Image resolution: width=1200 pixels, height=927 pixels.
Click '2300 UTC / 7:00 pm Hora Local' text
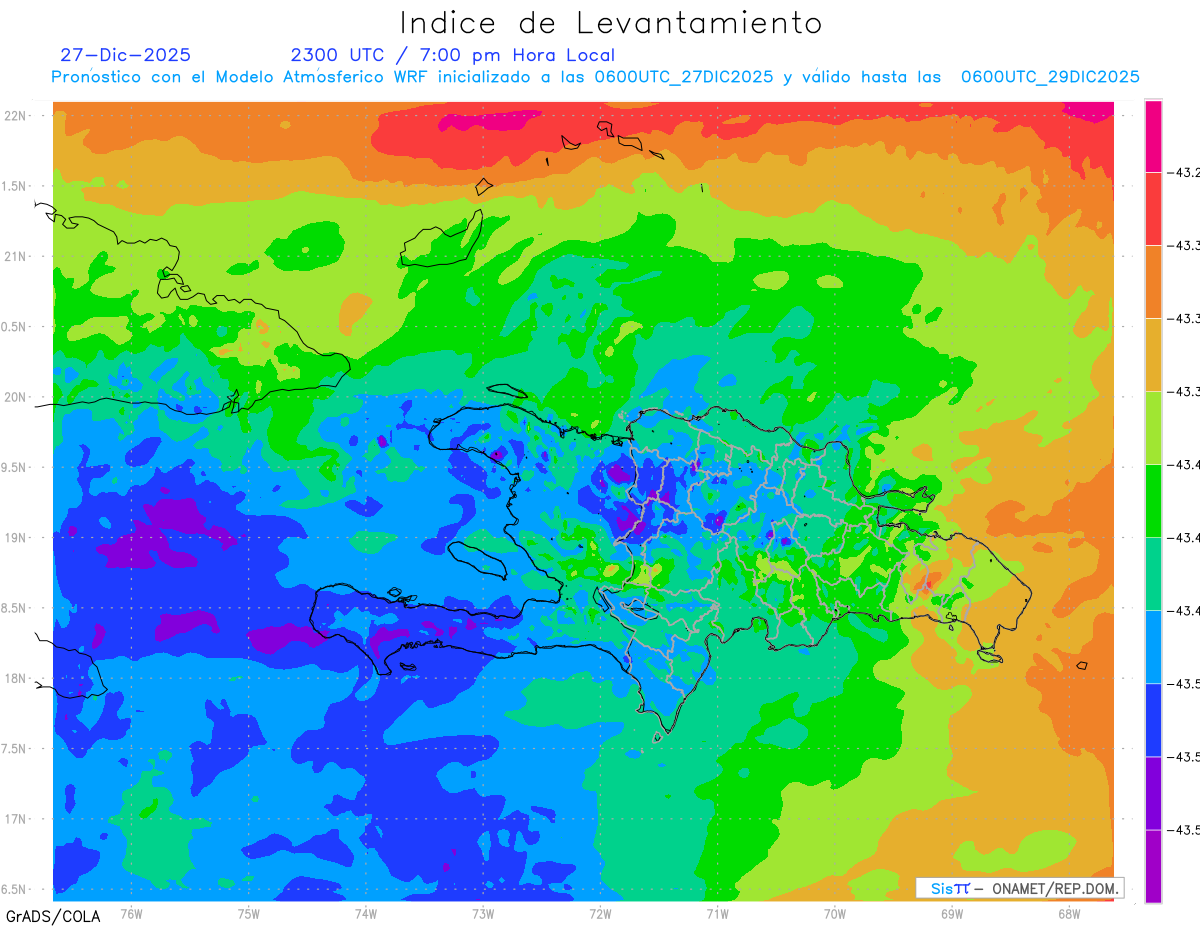tap(453, 55)
